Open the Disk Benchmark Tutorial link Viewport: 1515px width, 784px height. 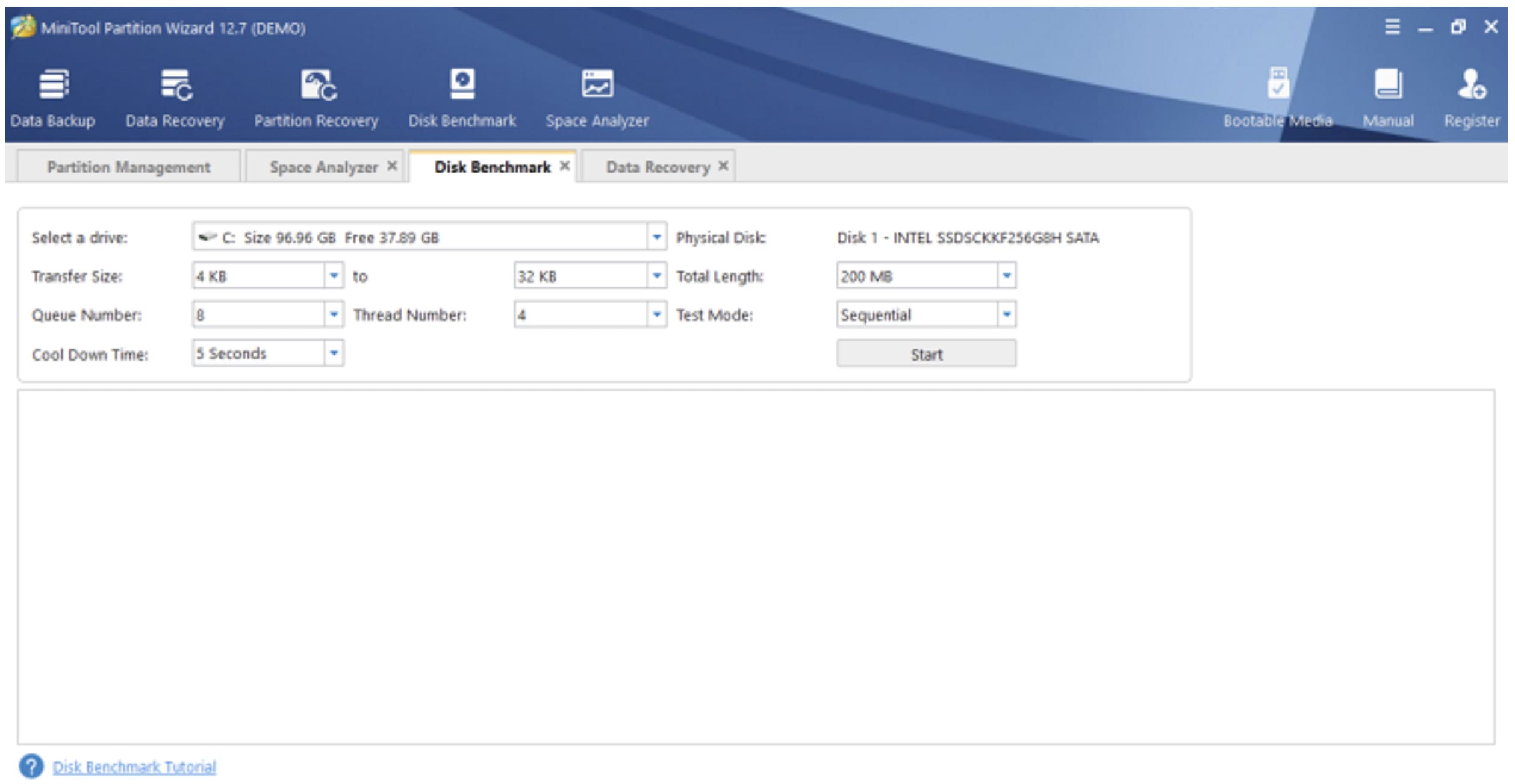pos(134,767)
